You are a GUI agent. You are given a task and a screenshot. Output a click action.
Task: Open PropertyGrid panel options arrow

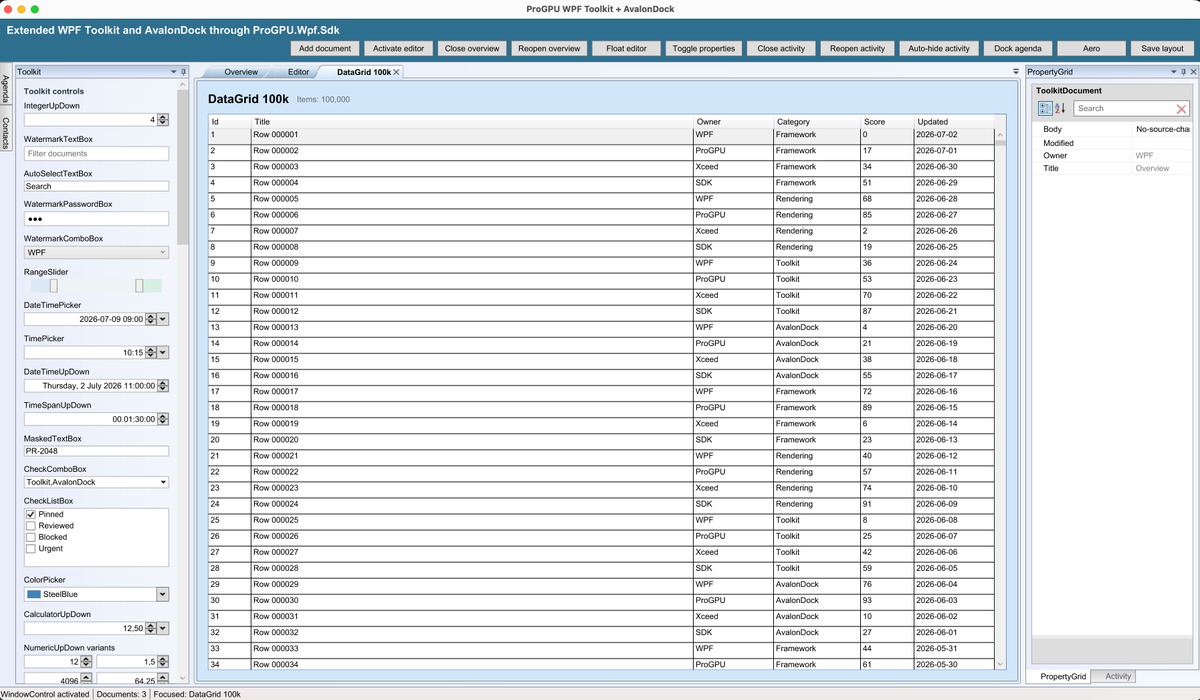point(1174,72)
